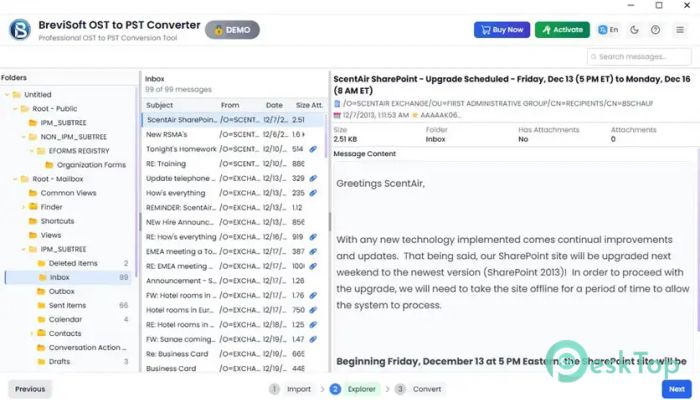
Task: Select the RE: Training message
Action: click(x=233, y=164)
